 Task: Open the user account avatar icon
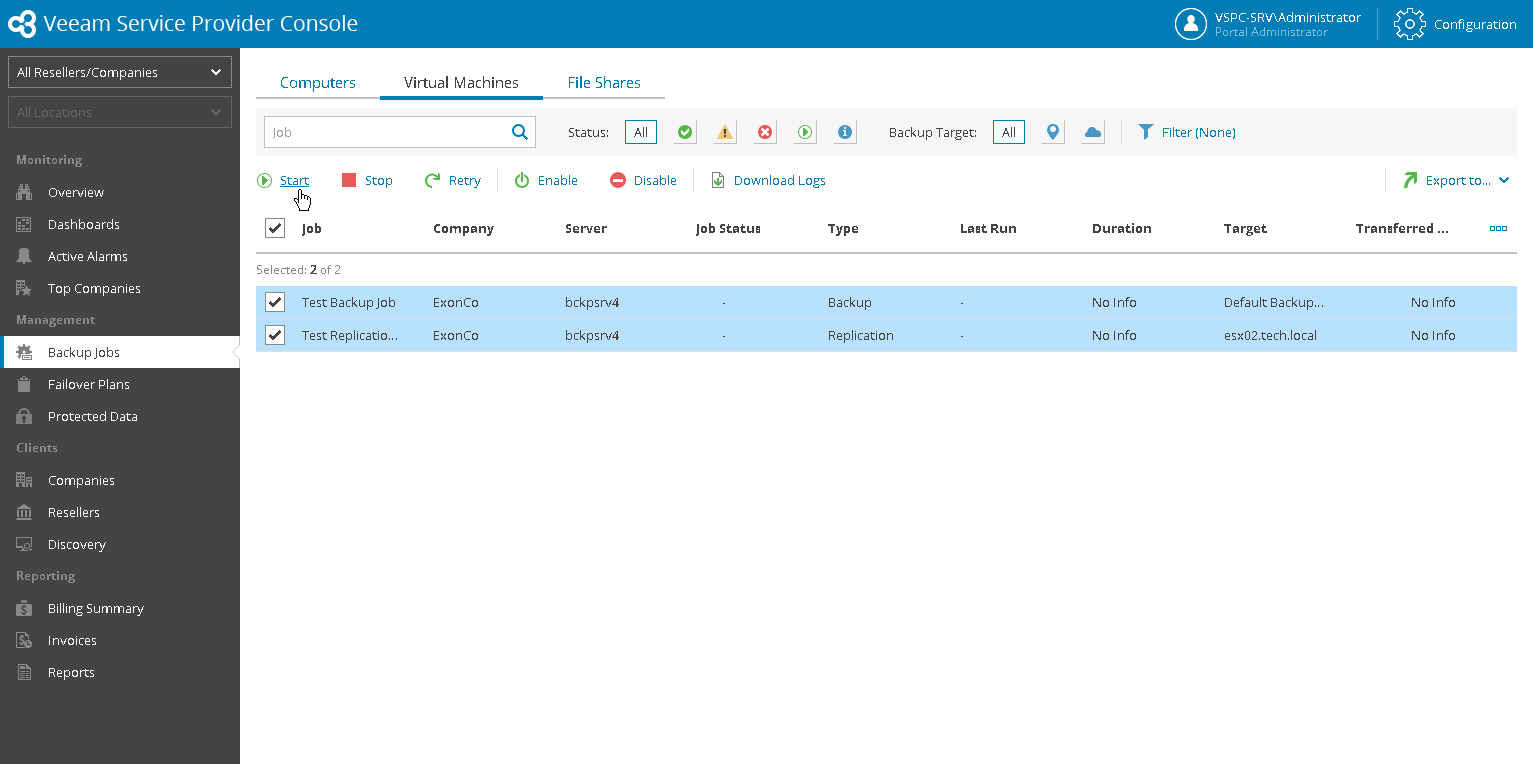point(1190,24)
